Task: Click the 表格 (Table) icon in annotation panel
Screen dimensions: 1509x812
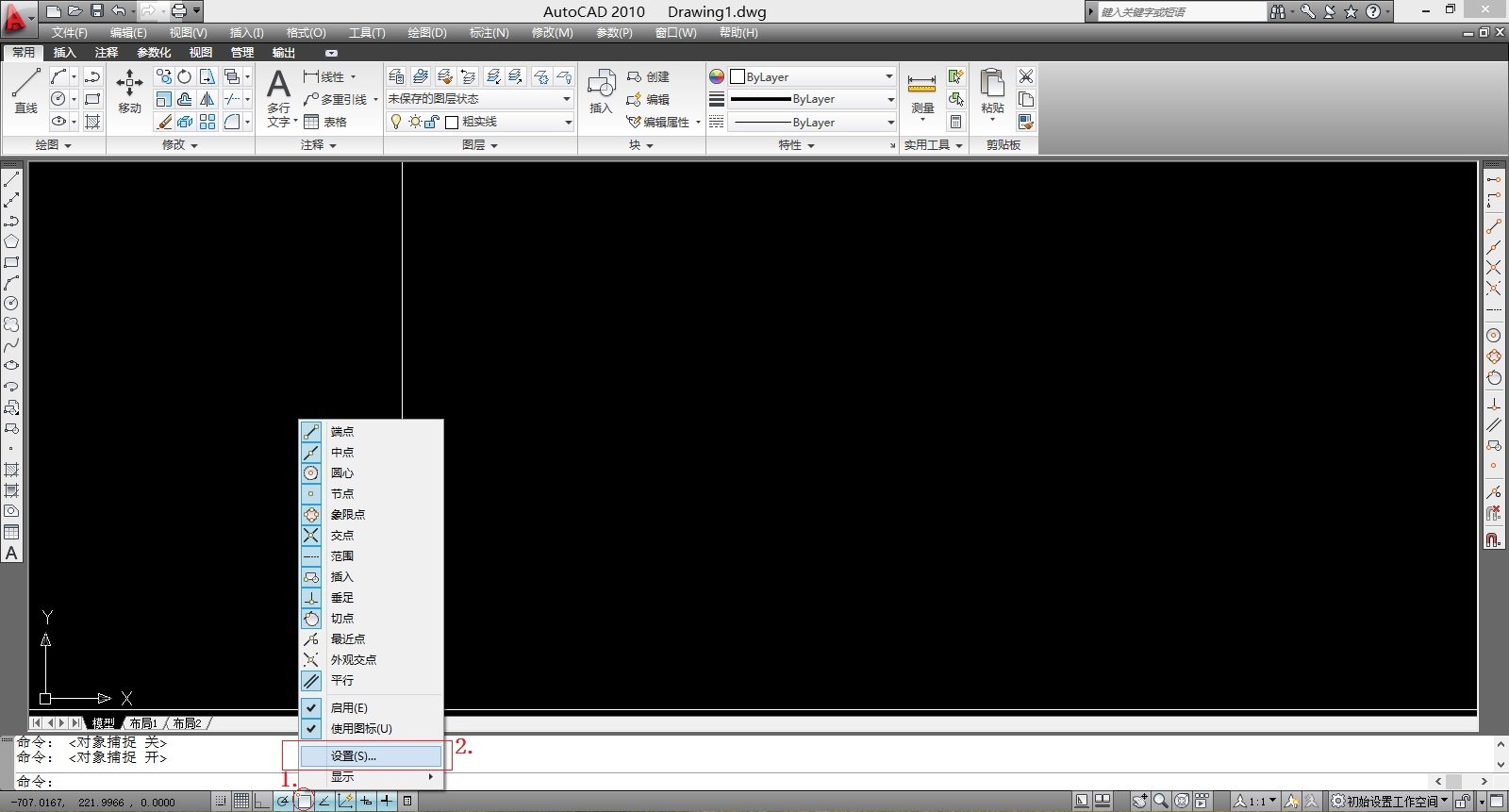Action: point(325,122)
